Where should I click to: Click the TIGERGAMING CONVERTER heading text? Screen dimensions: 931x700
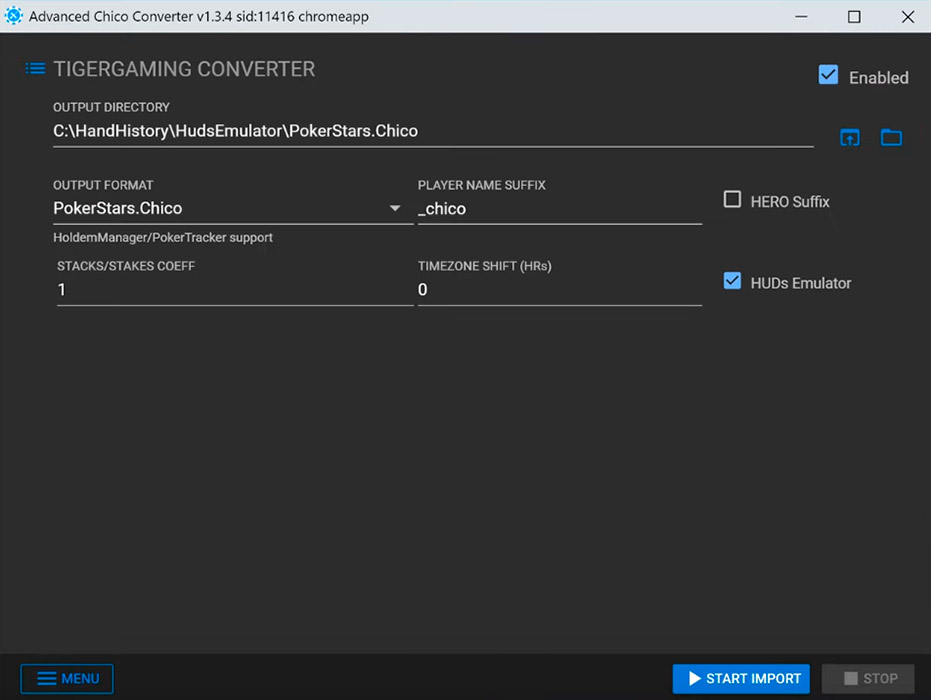184,69
